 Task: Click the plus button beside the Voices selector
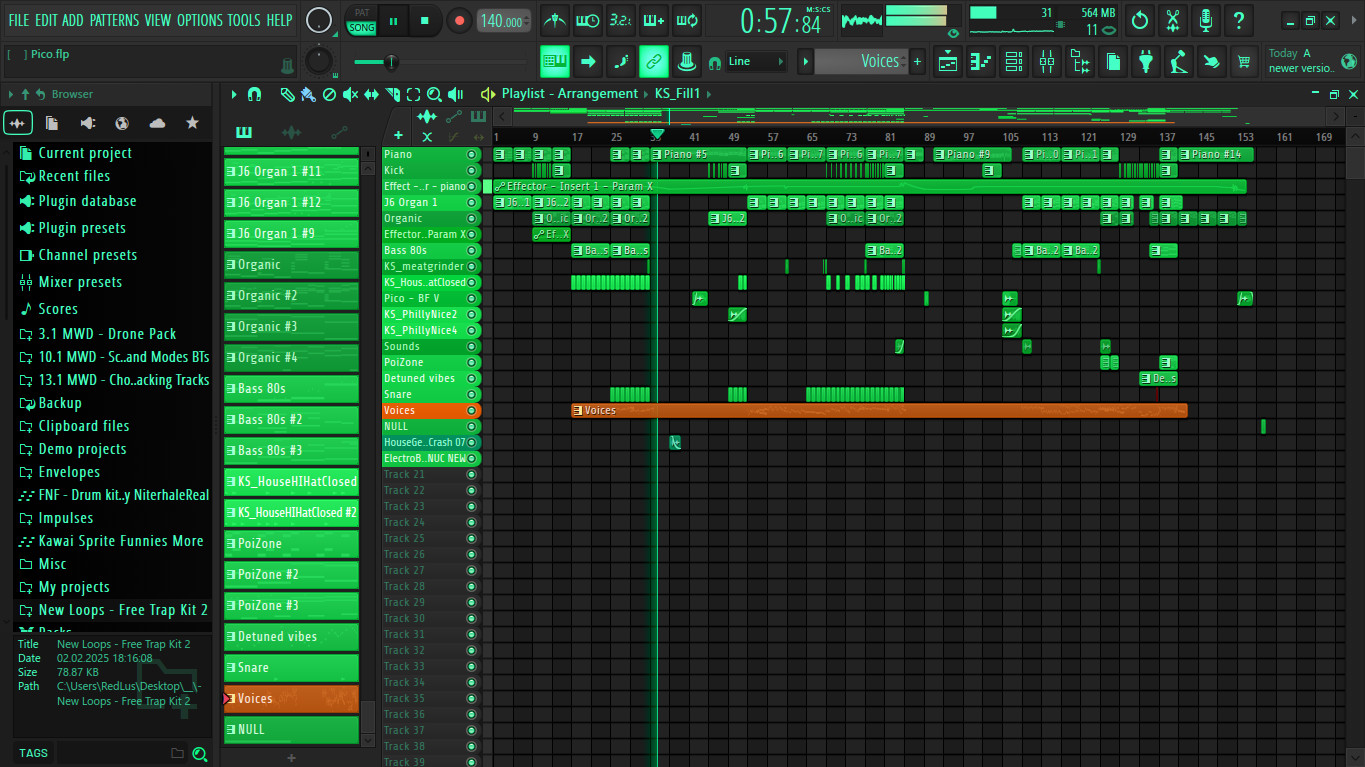pos(917,61)
